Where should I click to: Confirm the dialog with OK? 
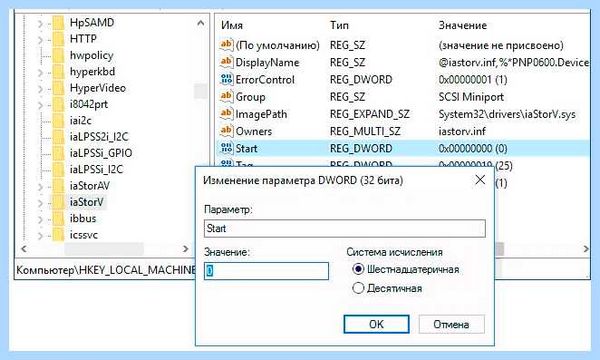pos(377,324)
